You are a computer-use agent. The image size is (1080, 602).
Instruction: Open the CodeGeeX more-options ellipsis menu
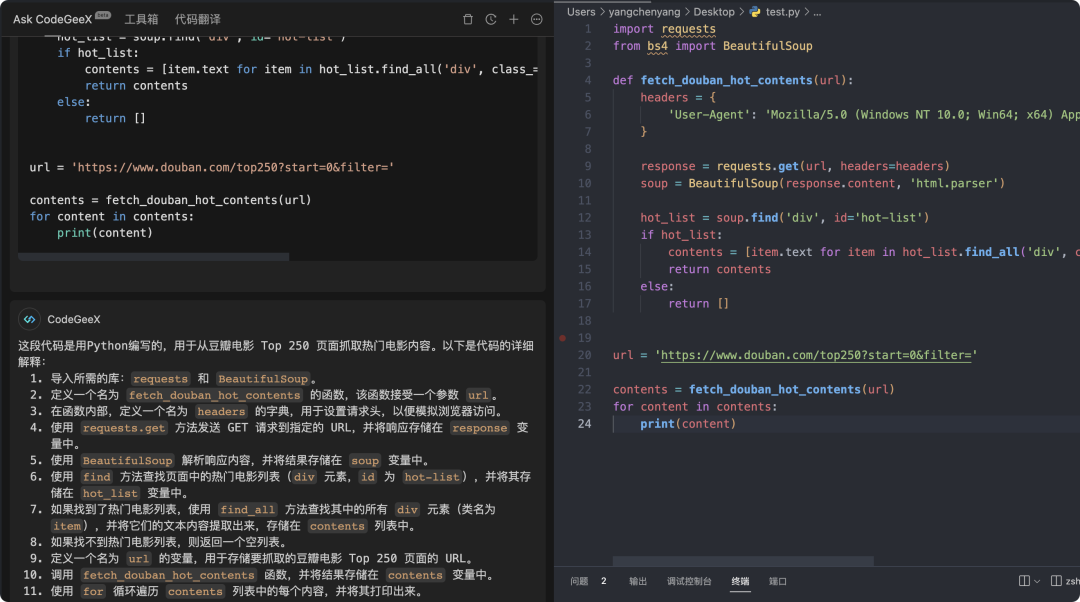(x=537, y=19)
